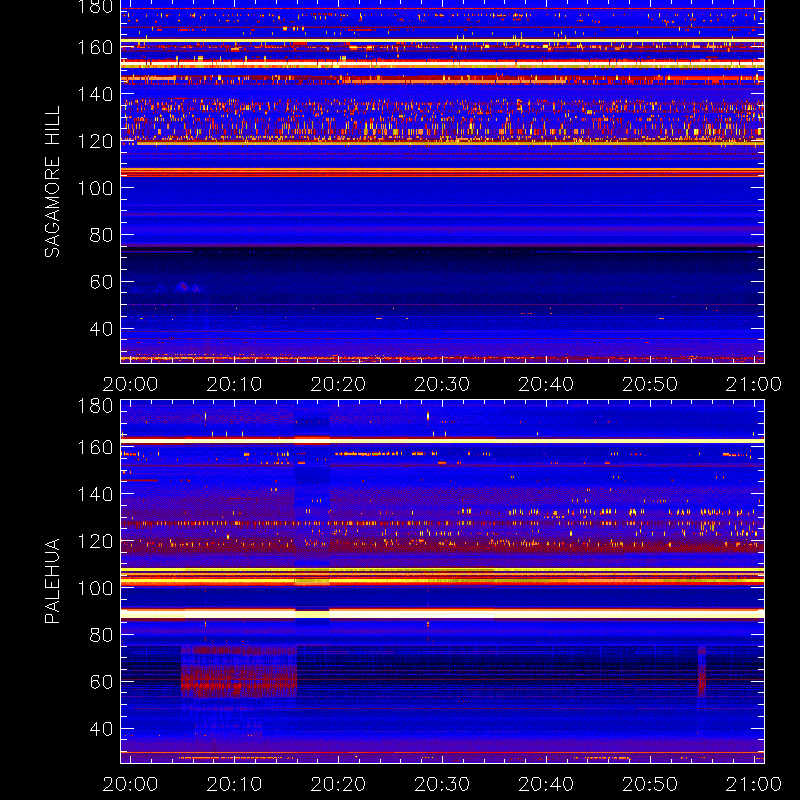Screen dimensions: 800x800
Task: Choose the 20:10 time label under Palehua plot
Action: [x=234, y=784]
